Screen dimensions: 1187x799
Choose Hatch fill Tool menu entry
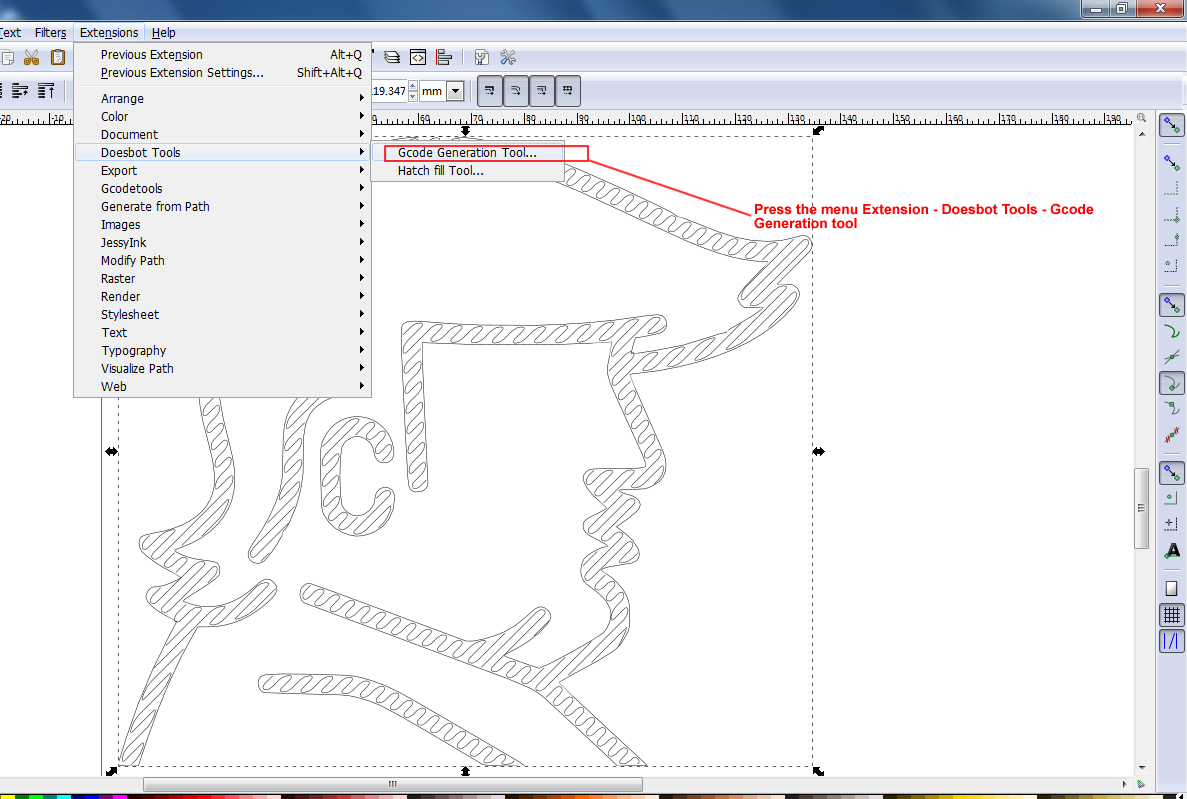point(441,171)
